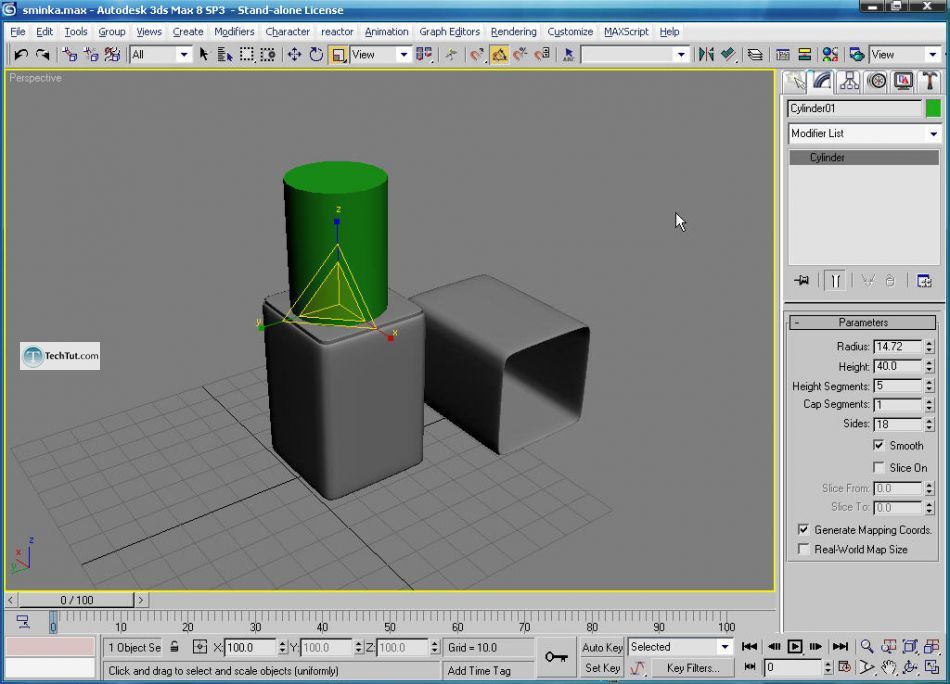Viewport: 950px width, 684px height.
Task: Uncheck the Smooth checkbox
Action: point(879,446)
